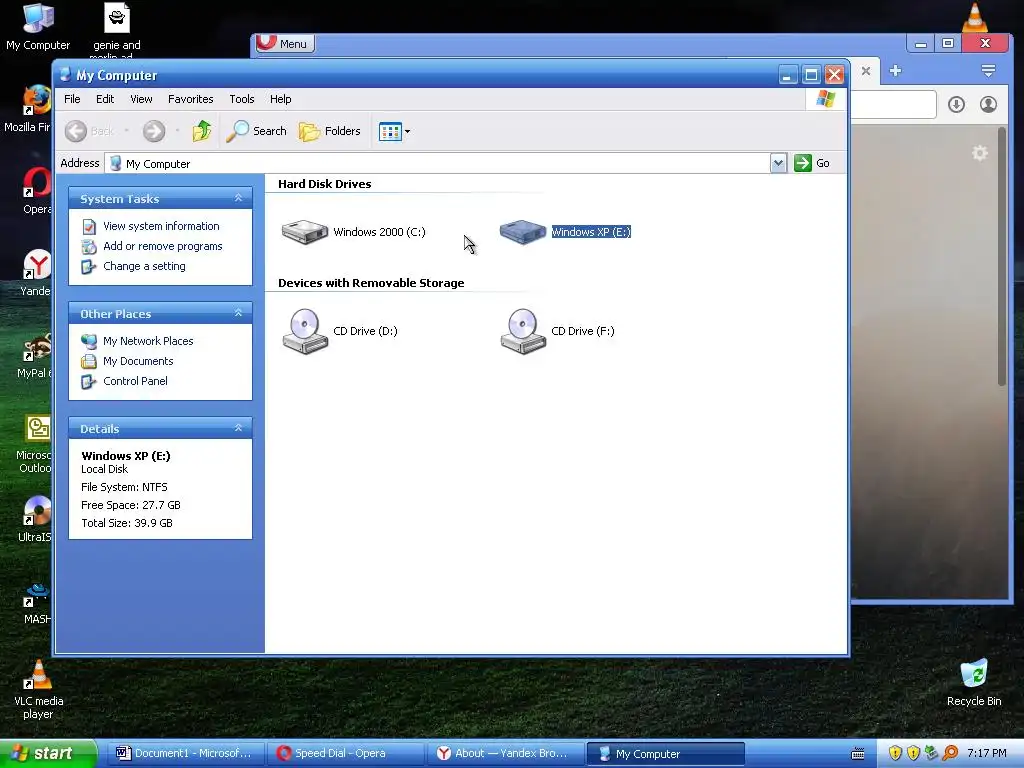The width and height of the screenshot is (1024, 768).
Task: Switch to About — Yandex Browser taskbar button
Action: pyautogui.click(x=504, y=754)
